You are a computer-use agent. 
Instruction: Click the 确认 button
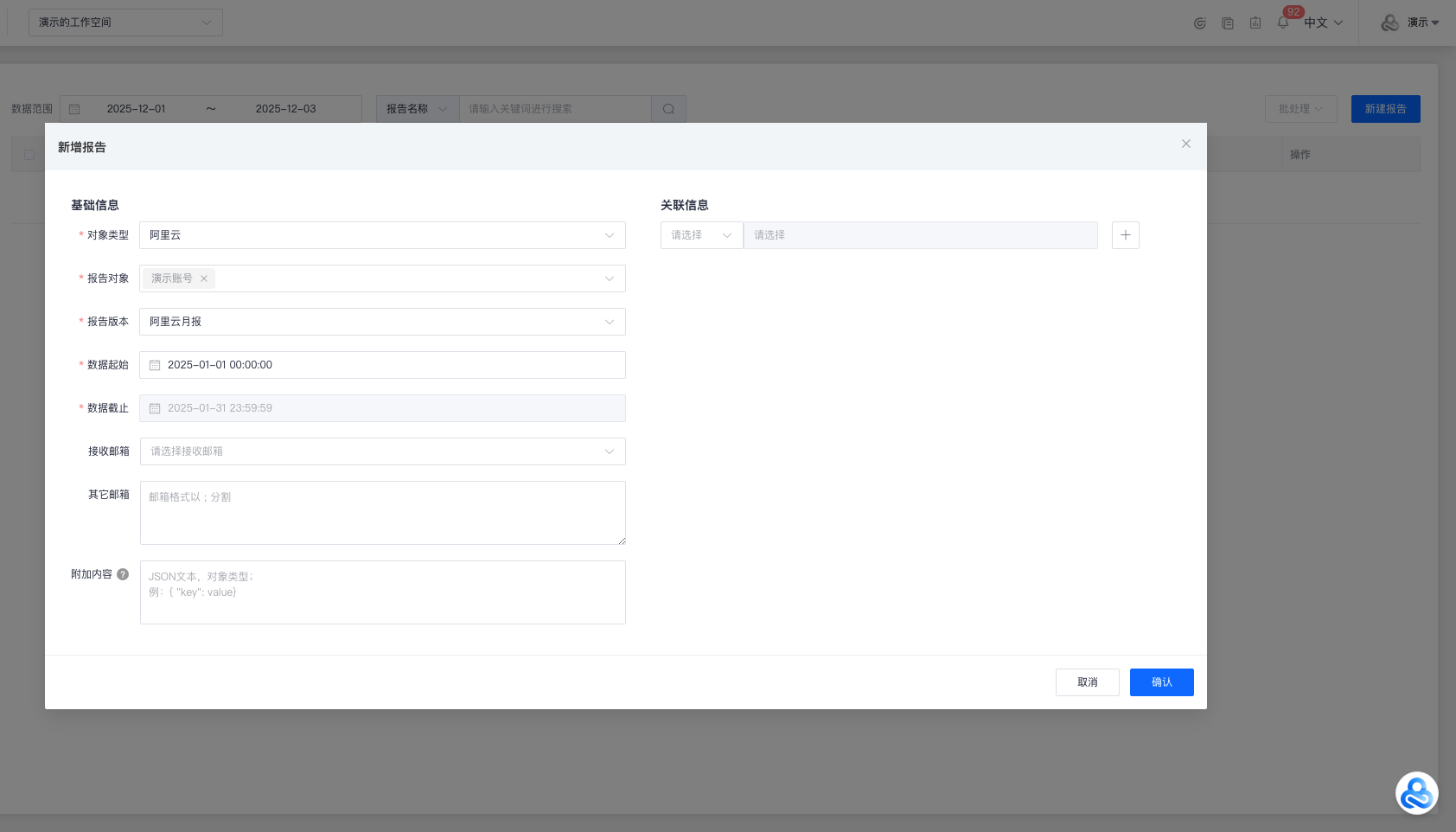(x=1161, y=682)
